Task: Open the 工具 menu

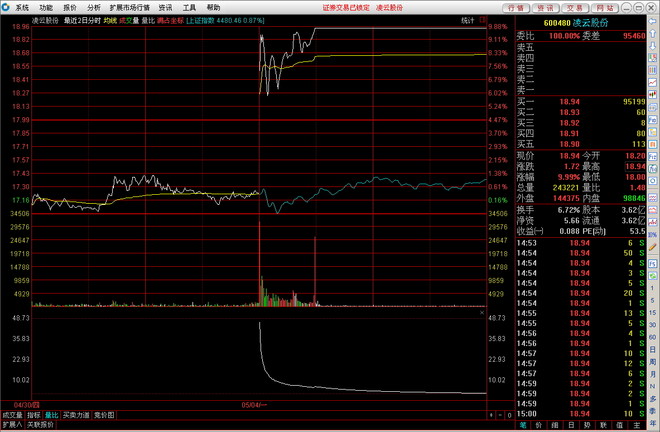Action: [x=189, y=8]
